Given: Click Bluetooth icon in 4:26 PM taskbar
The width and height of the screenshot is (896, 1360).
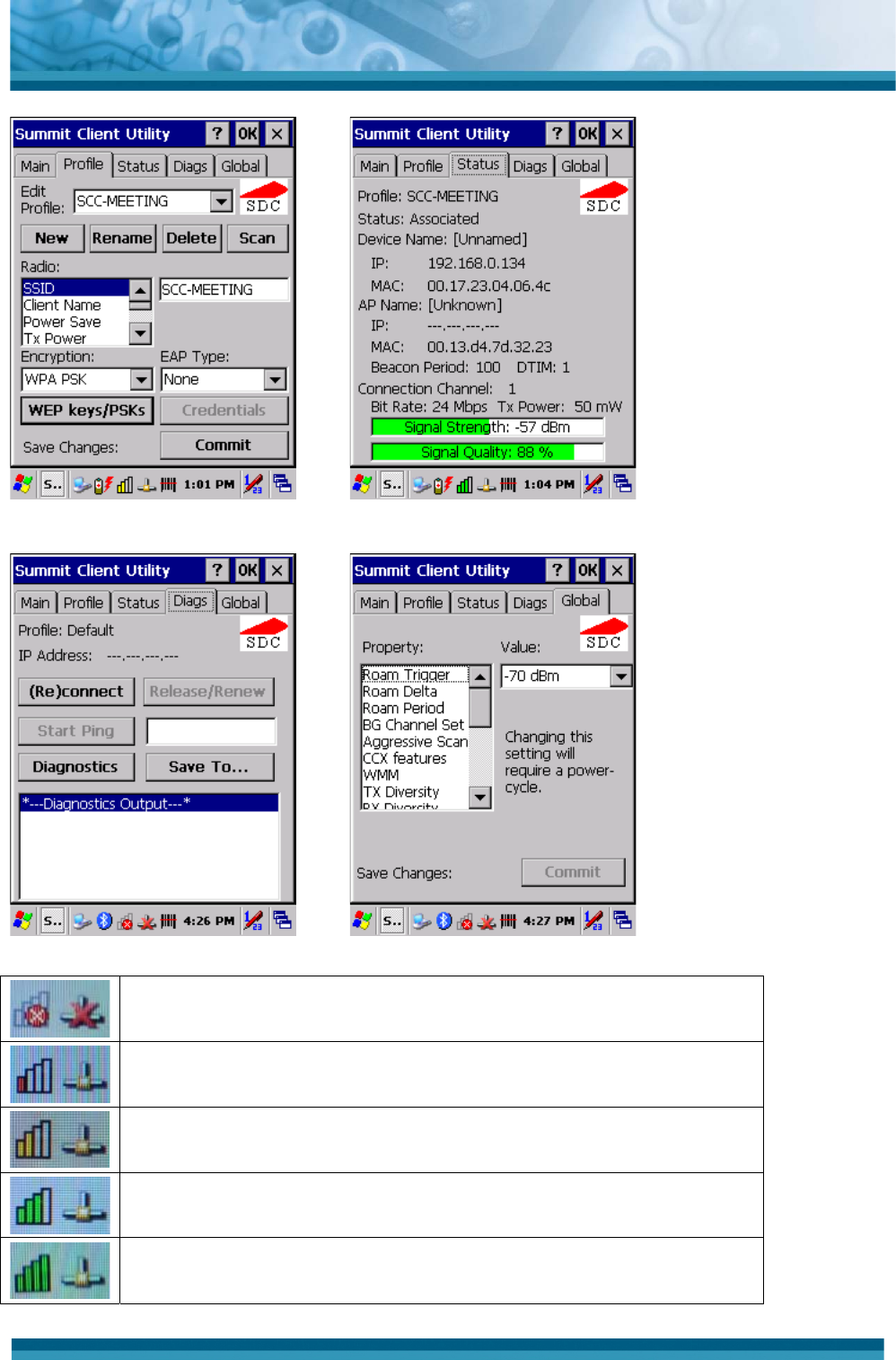Looking at the screenshot, I should tap(104, 921).
